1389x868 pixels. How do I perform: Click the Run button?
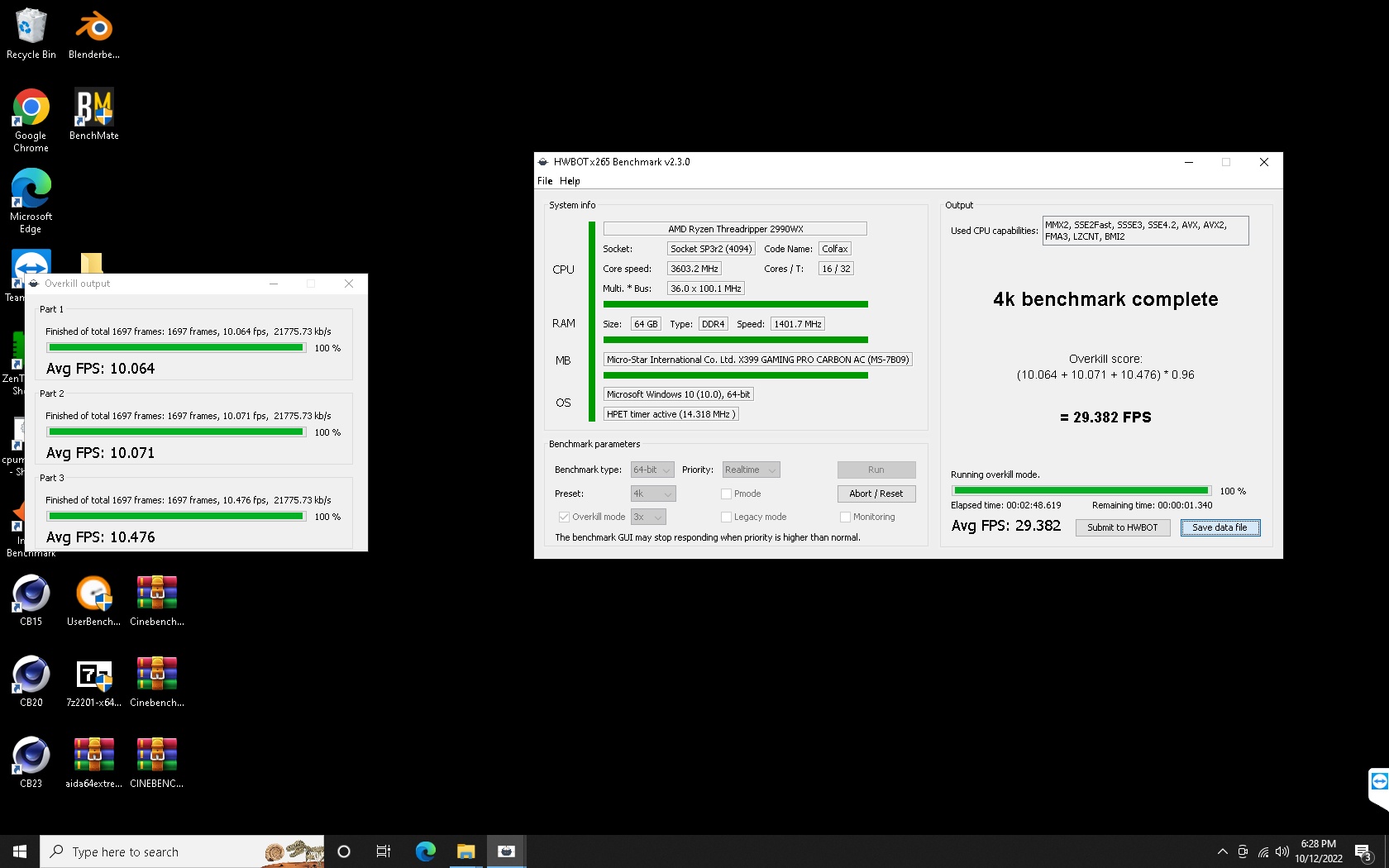(876, 470)
